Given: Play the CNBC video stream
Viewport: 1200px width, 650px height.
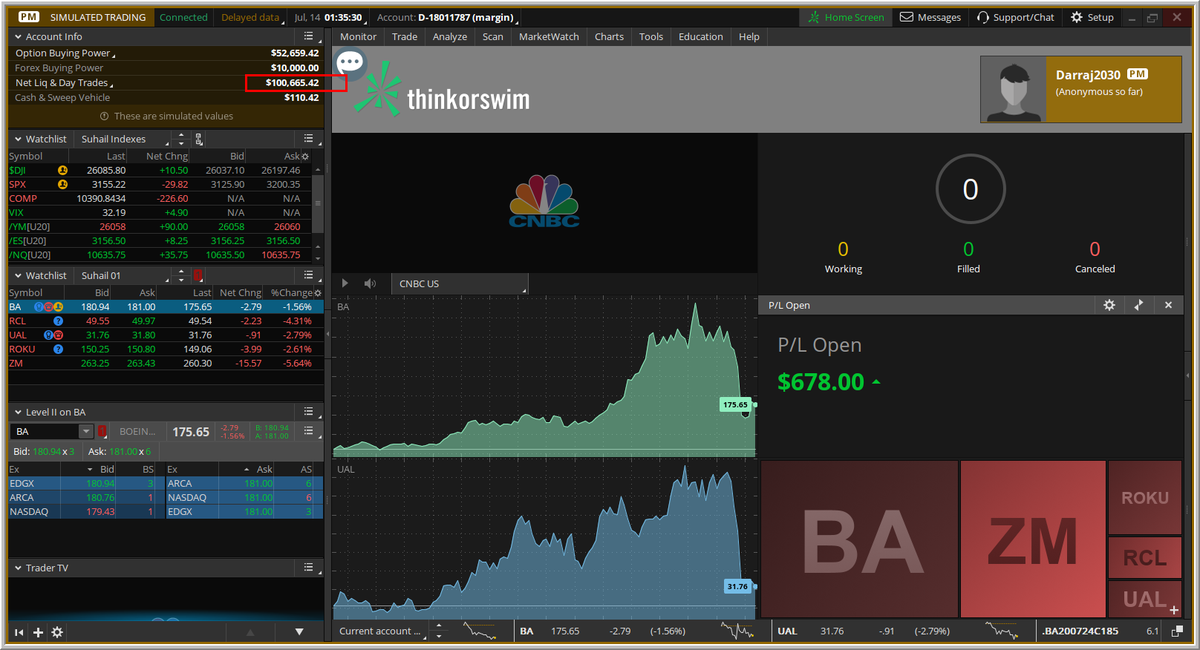Looking at the screenshot, I should [346, 284].
